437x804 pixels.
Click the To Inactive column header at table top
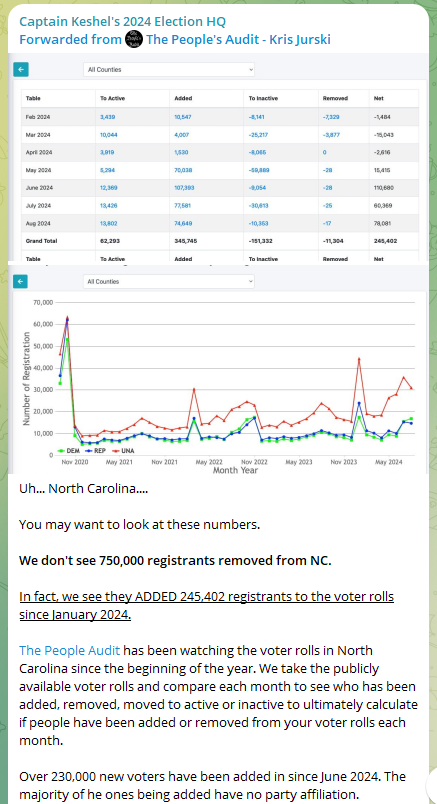(x=263, y=98)
